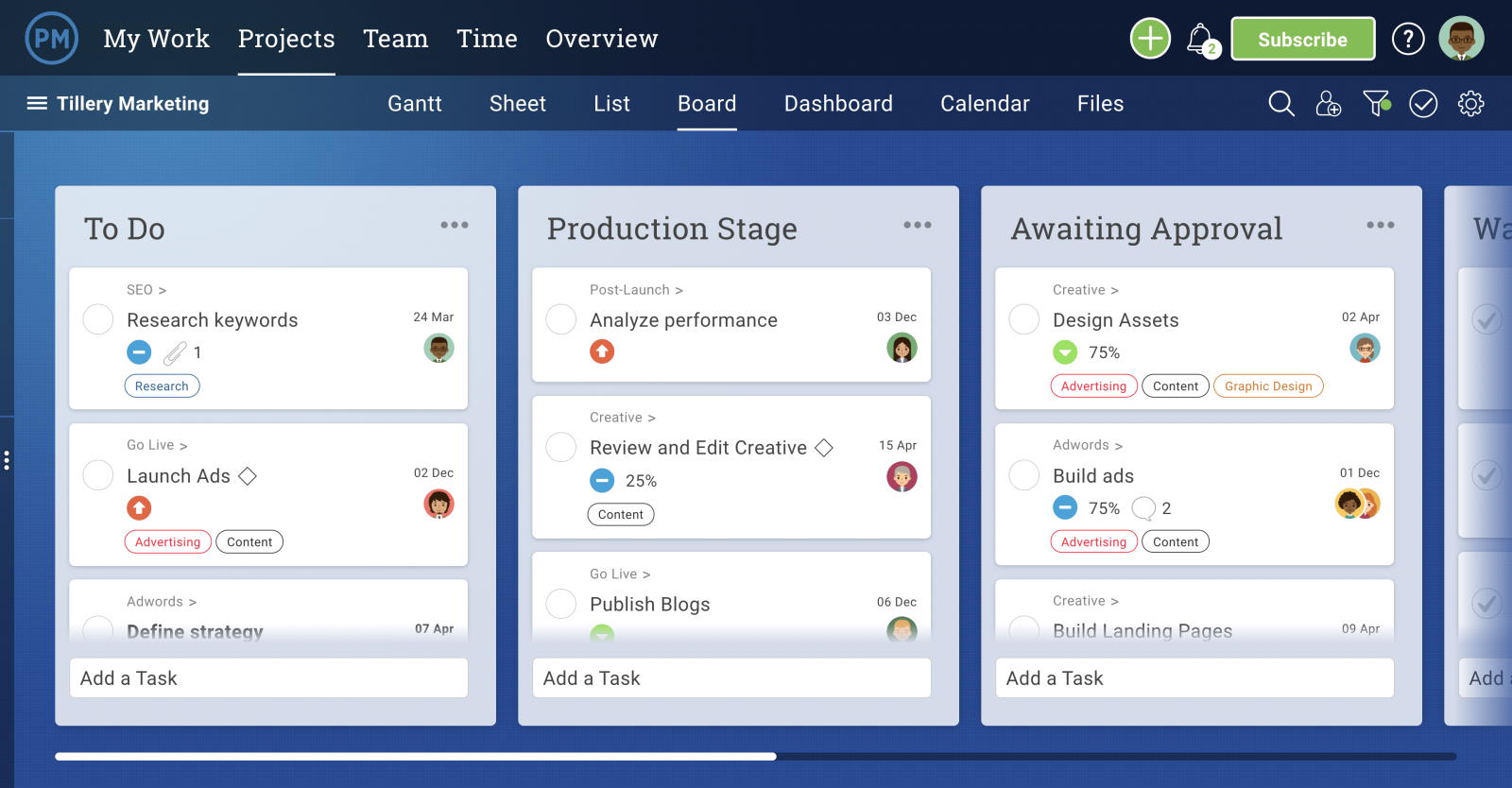Check off the Analyze performance task
This screenshot has width=1512, height=788.
coord(561,319)
